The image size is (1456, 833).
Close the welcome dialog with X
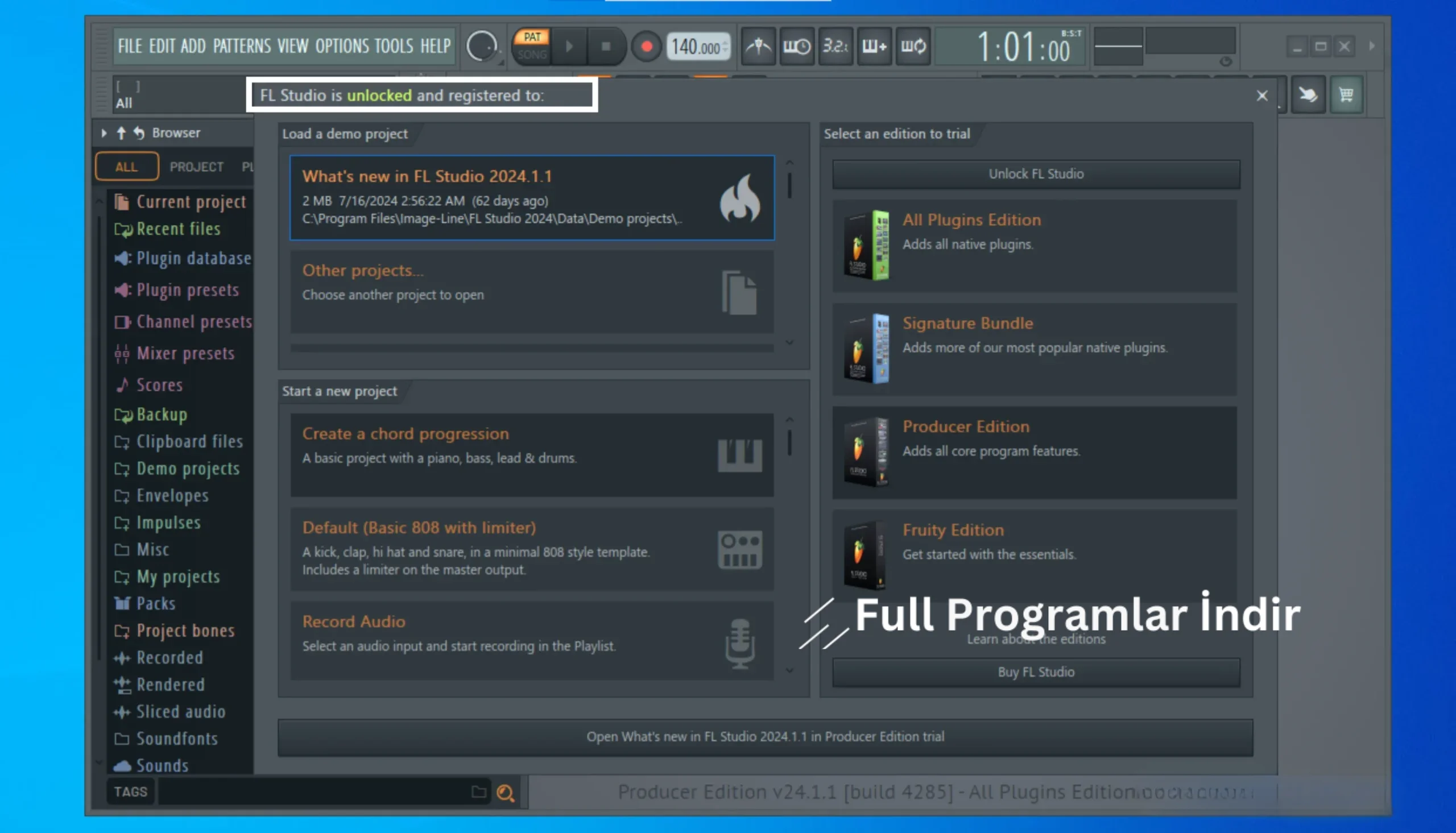[1262, 96]
